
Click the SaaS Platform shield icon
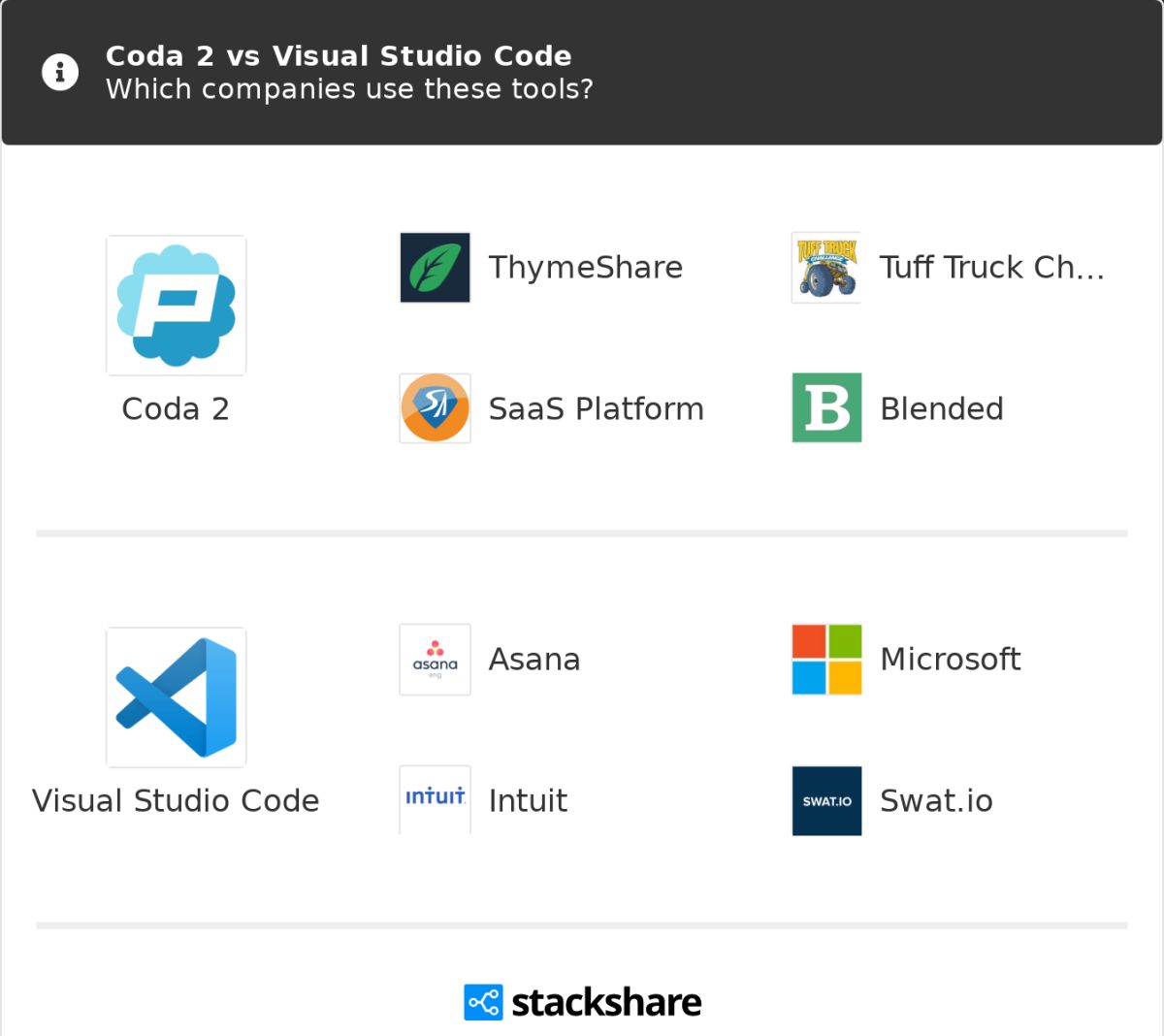(x=436, y=408)
